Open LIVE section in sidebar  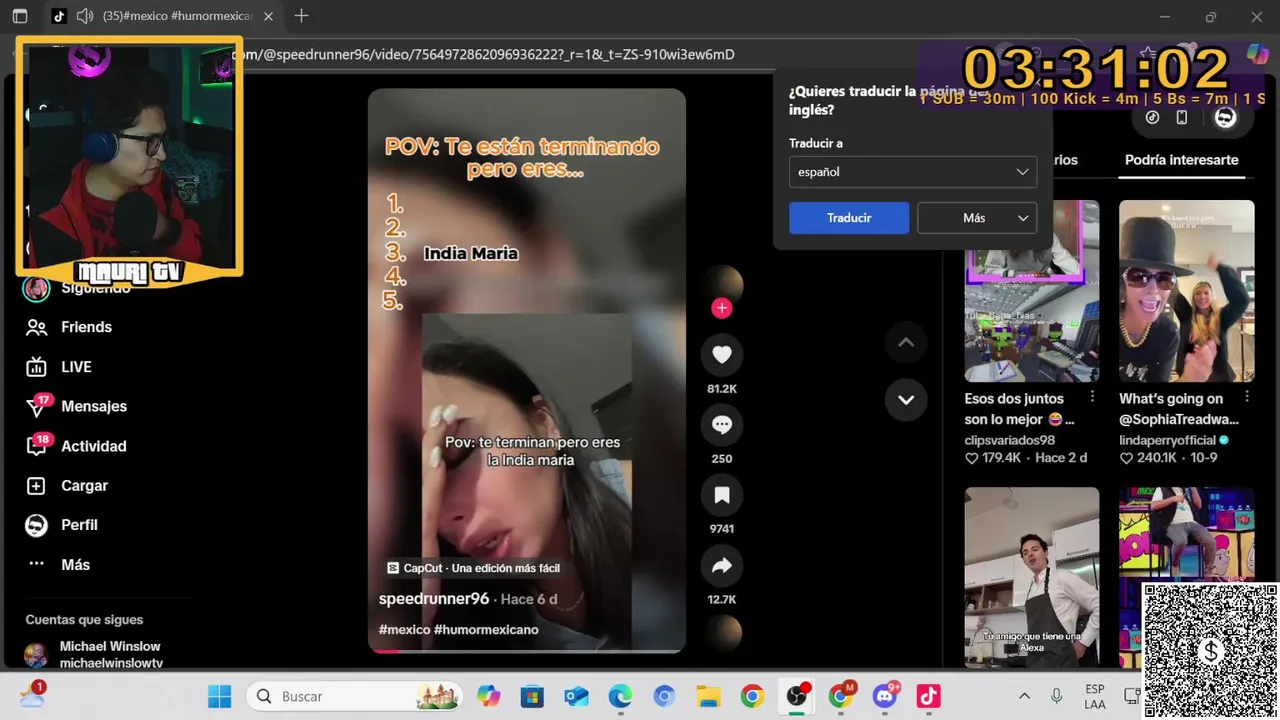(59, 367)
